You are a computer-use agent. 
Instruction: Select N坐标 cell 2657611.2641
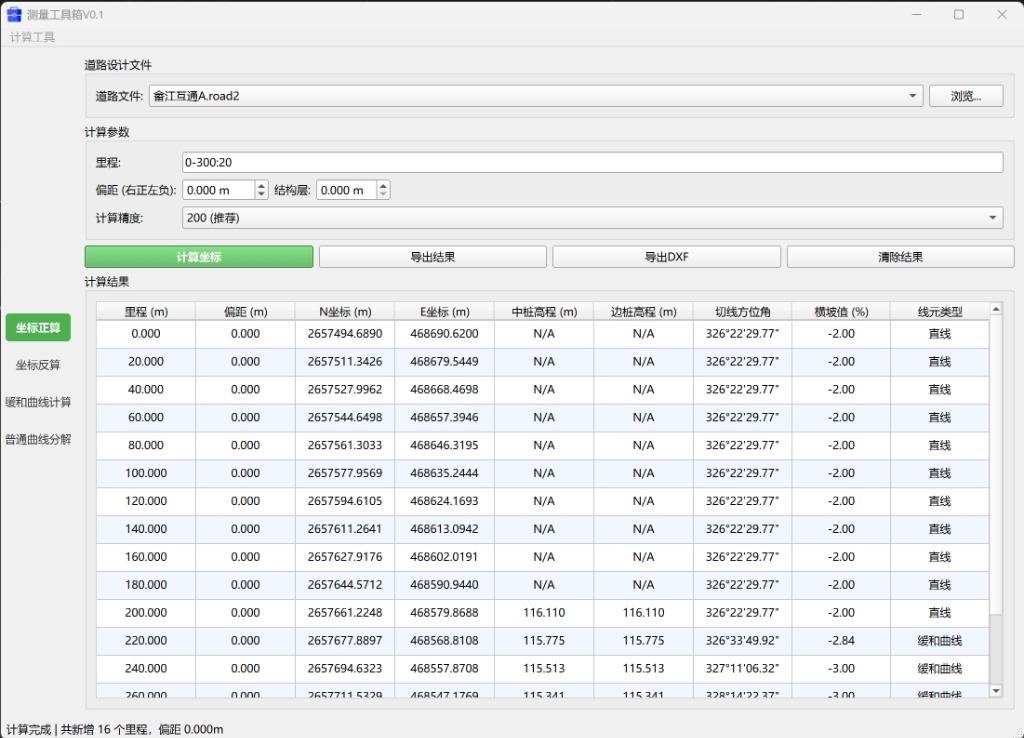pos(345,529)
